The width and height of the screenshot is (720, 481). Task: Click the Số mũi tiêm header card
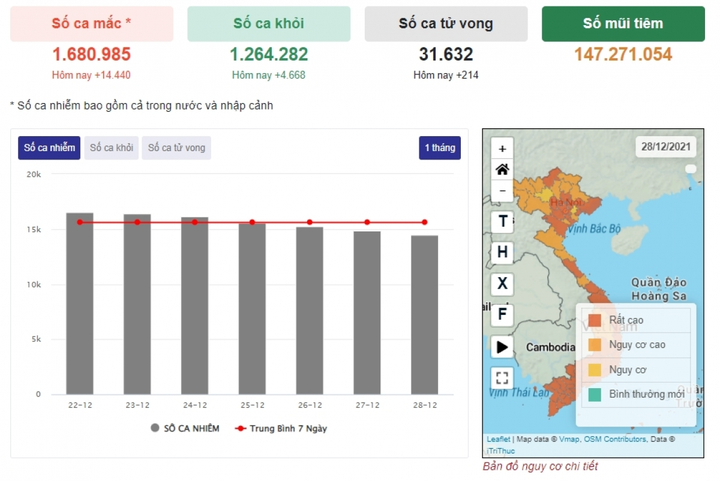pos(623,24)
